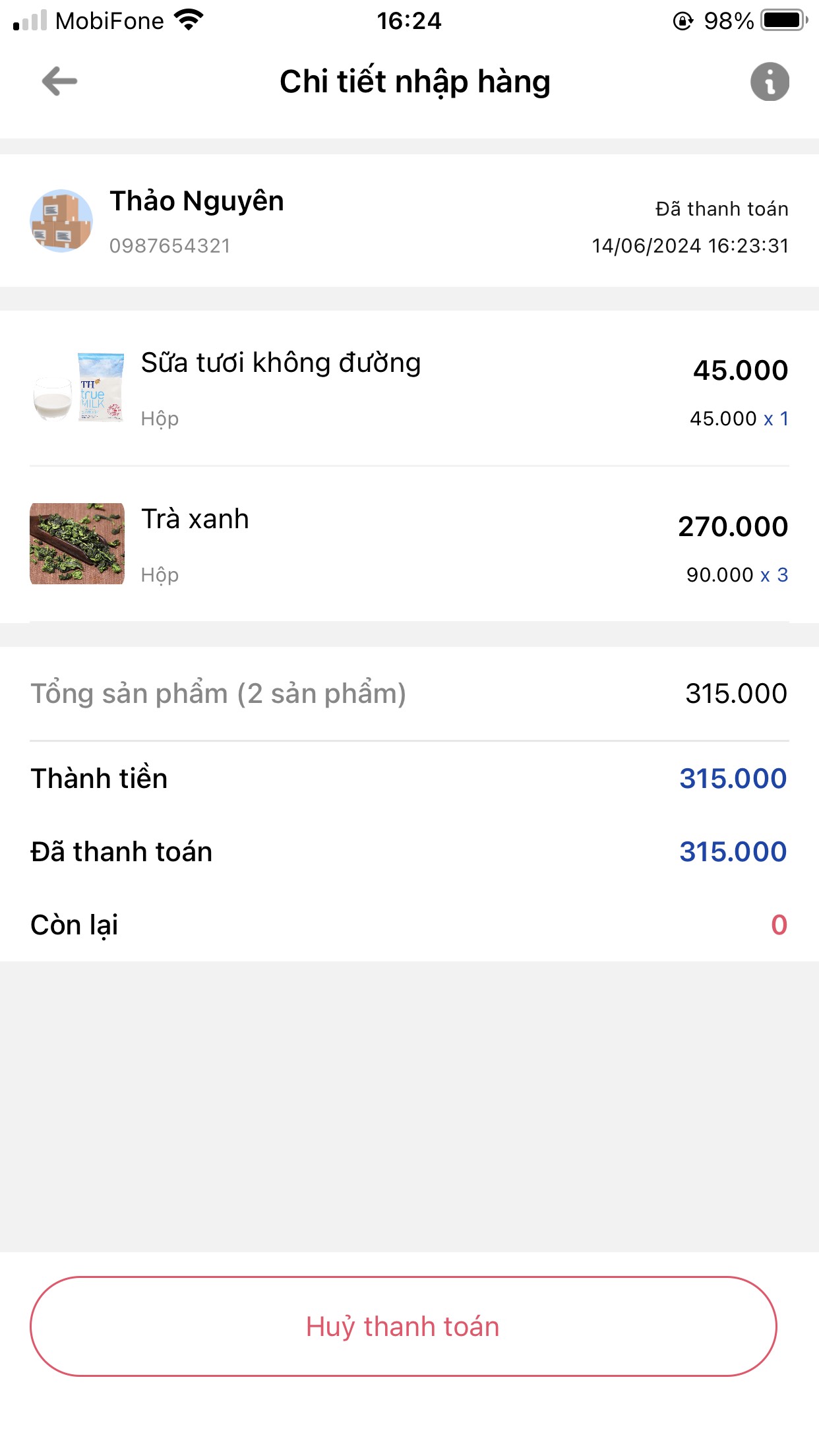Screen dimensions: 819x1456
Task: Select the Sữa tươi không đường item
Action: pos(281,363)
